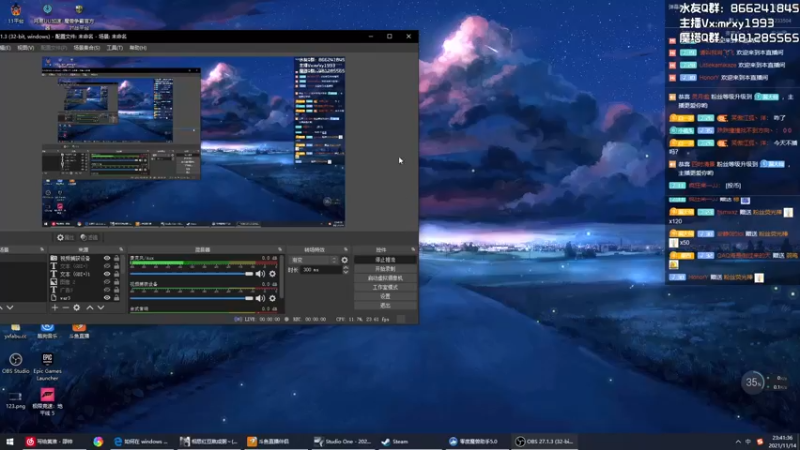Open settings gear for 视频捕获设备 mixer track
Image resolution: width=800 pixels, height=450 pixels.
[x=272, y=298]
